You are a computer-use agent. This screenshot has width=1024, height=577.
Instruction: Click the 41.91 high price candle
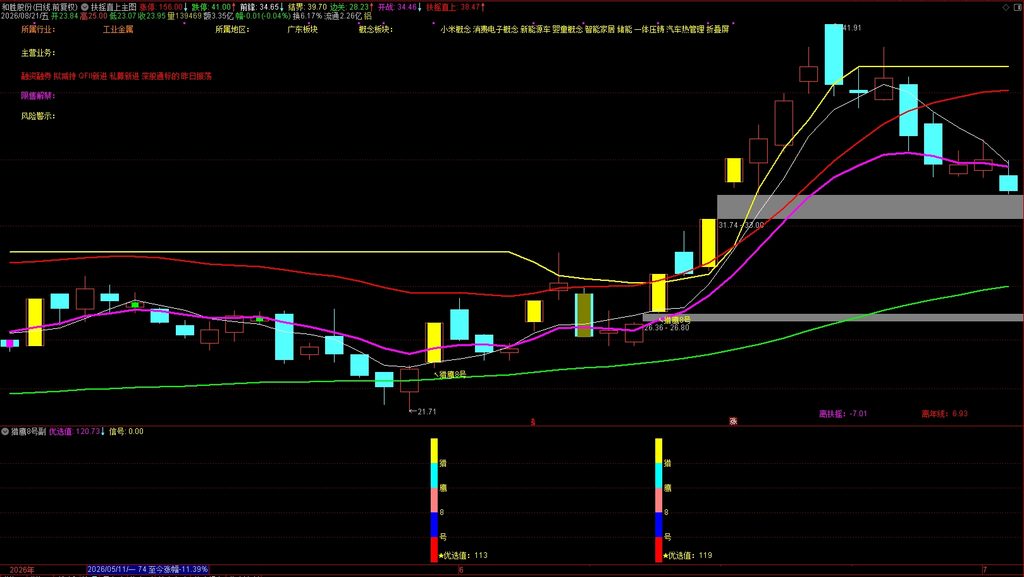point(833,54)
